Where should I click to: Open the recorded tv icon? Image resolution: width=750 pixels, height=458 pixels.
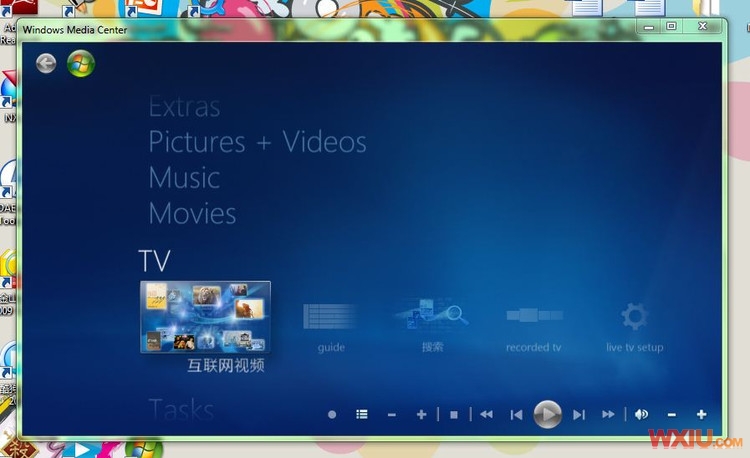[534, 315]
